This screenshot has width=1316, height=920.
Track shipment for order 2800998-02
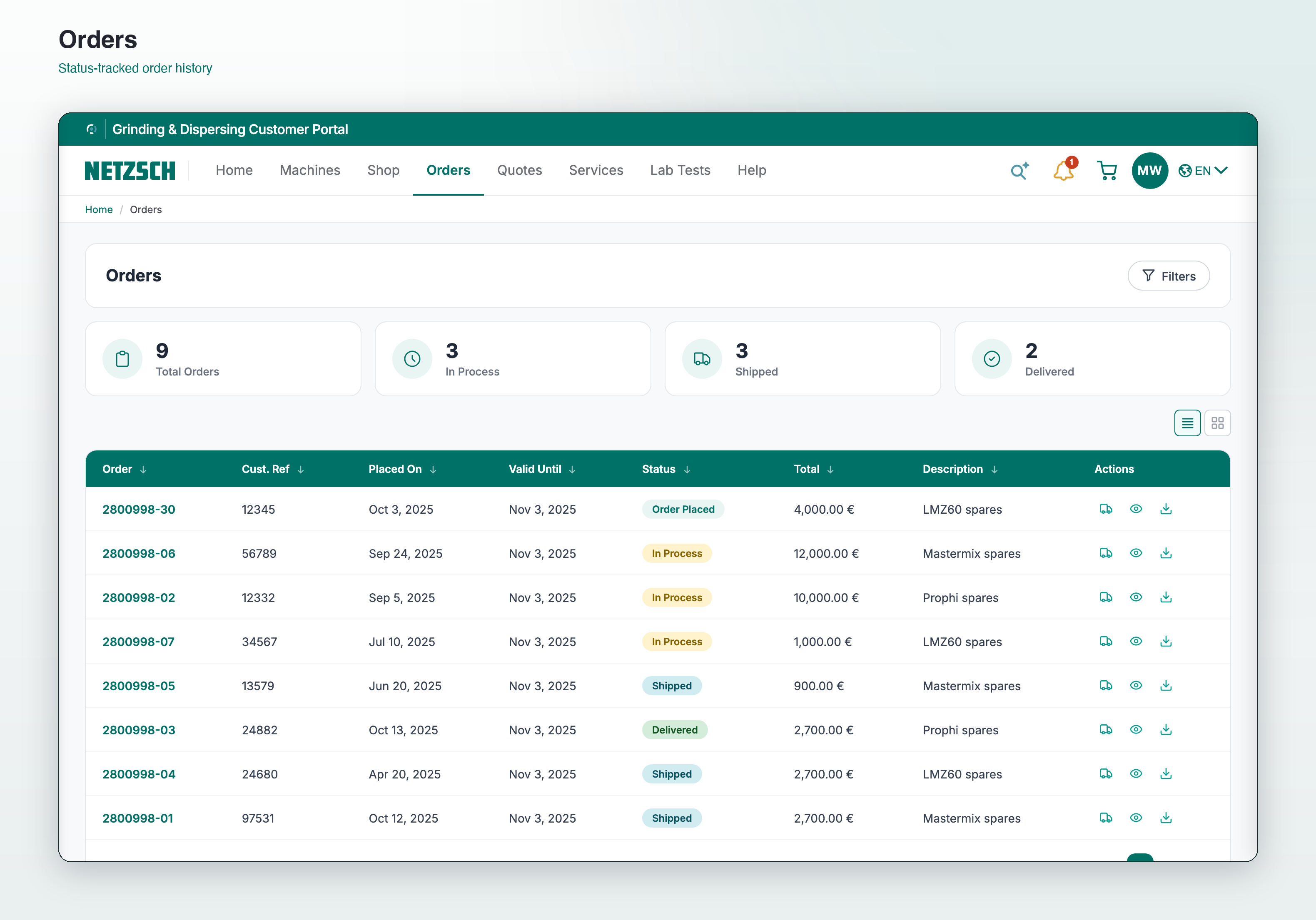click(x=1106, y=597)
